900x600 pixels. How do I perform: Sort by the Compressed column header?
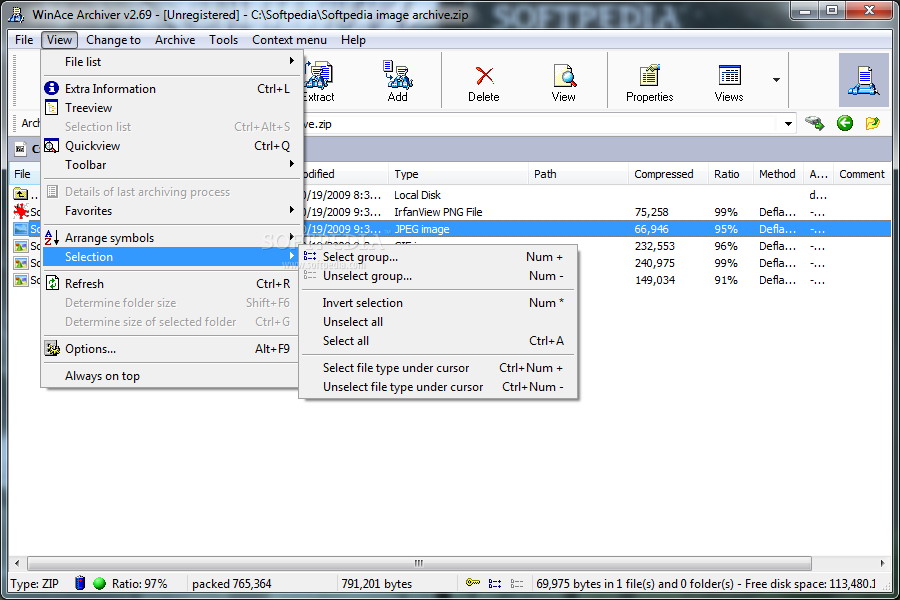click(668, 174)
